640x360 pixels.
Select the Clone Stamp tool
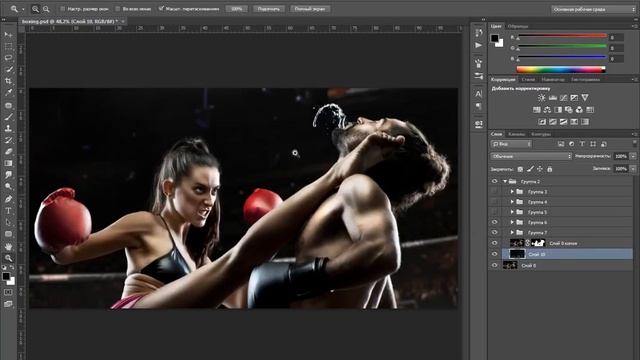[x=8, y=129]
